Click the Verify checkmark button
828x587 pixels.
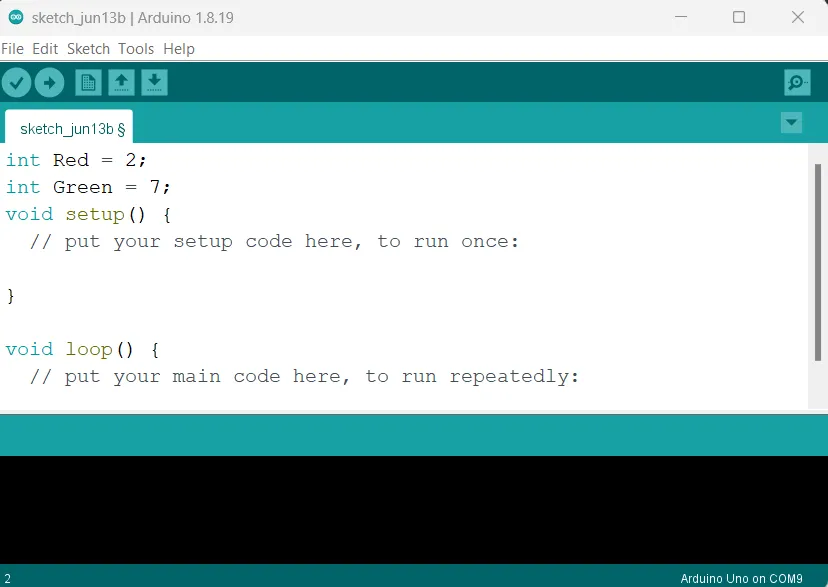(16, 83)
